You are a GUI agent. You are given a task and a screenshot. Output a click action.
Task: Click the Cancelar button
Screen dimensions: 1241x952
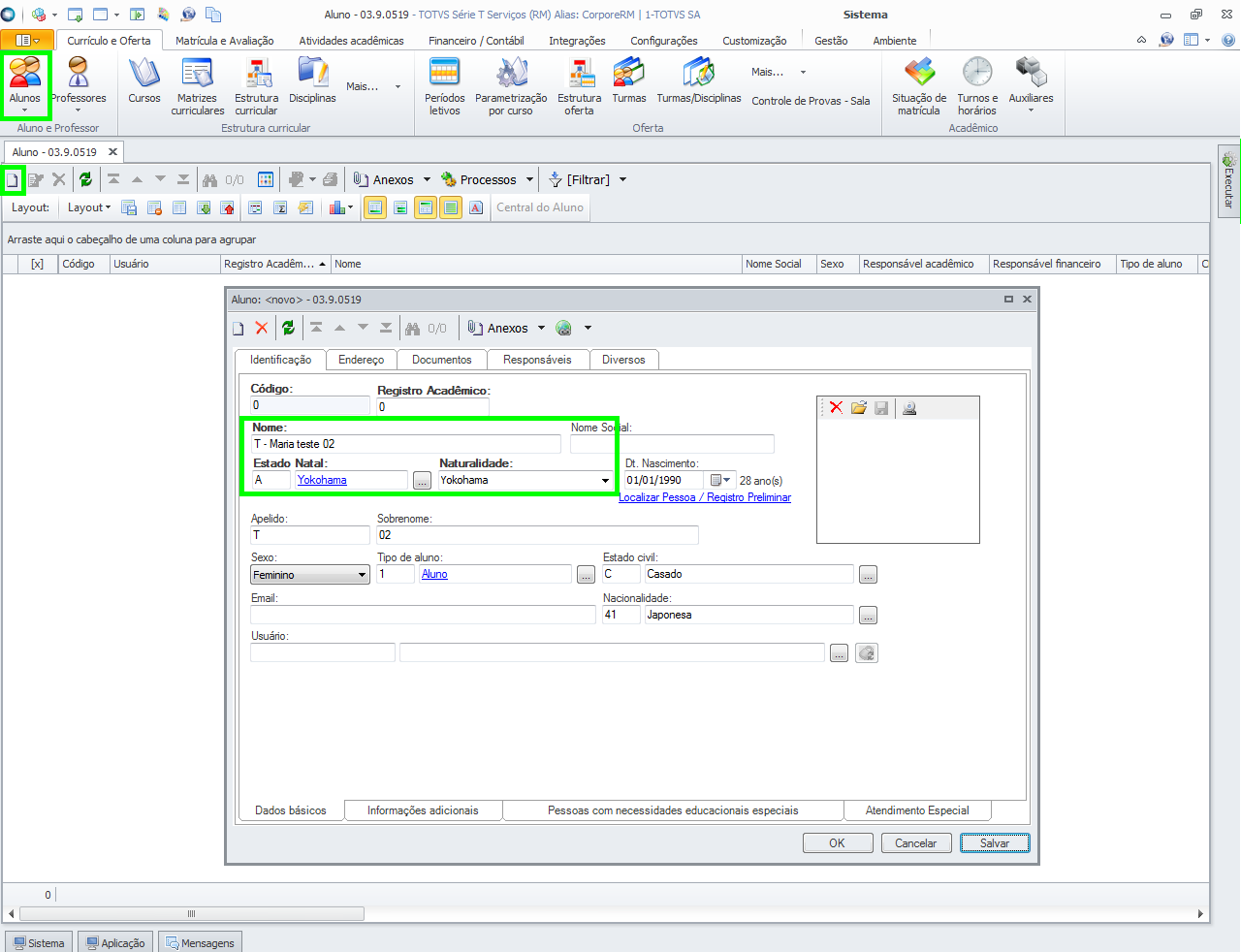(915, 843)
